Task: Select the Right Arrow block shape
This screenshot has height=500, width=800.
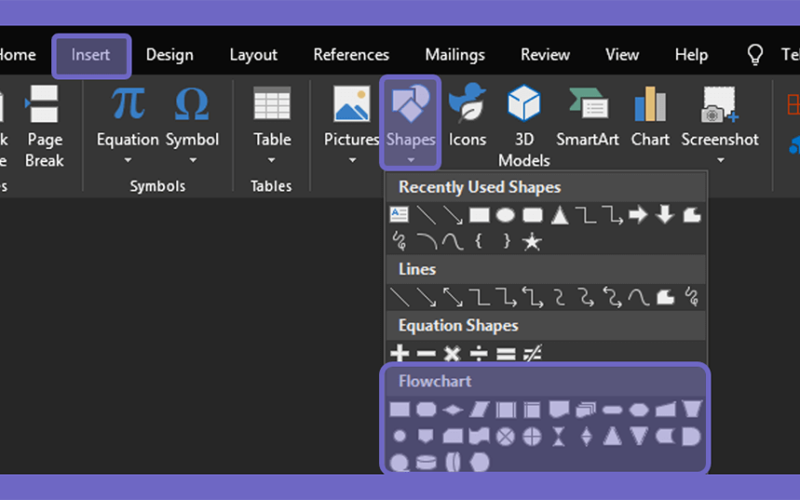Action: click(638, 215)
